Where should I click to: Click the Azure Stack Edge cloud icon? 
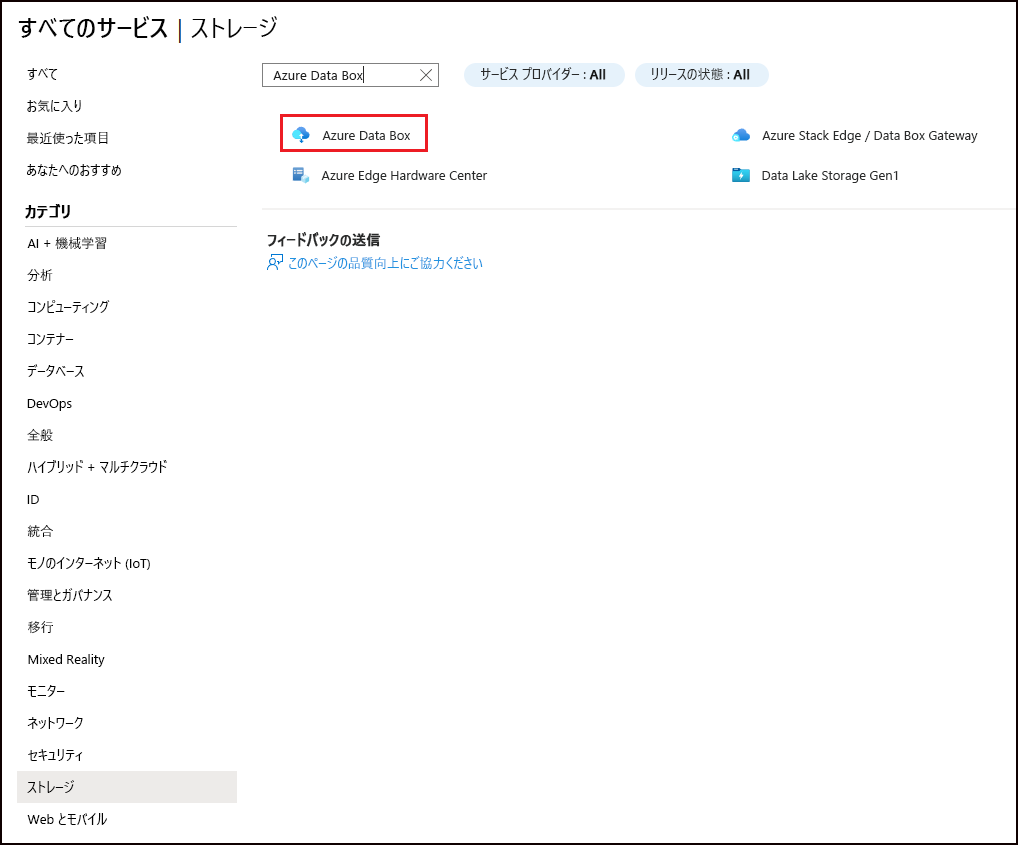tap(741, 135)
